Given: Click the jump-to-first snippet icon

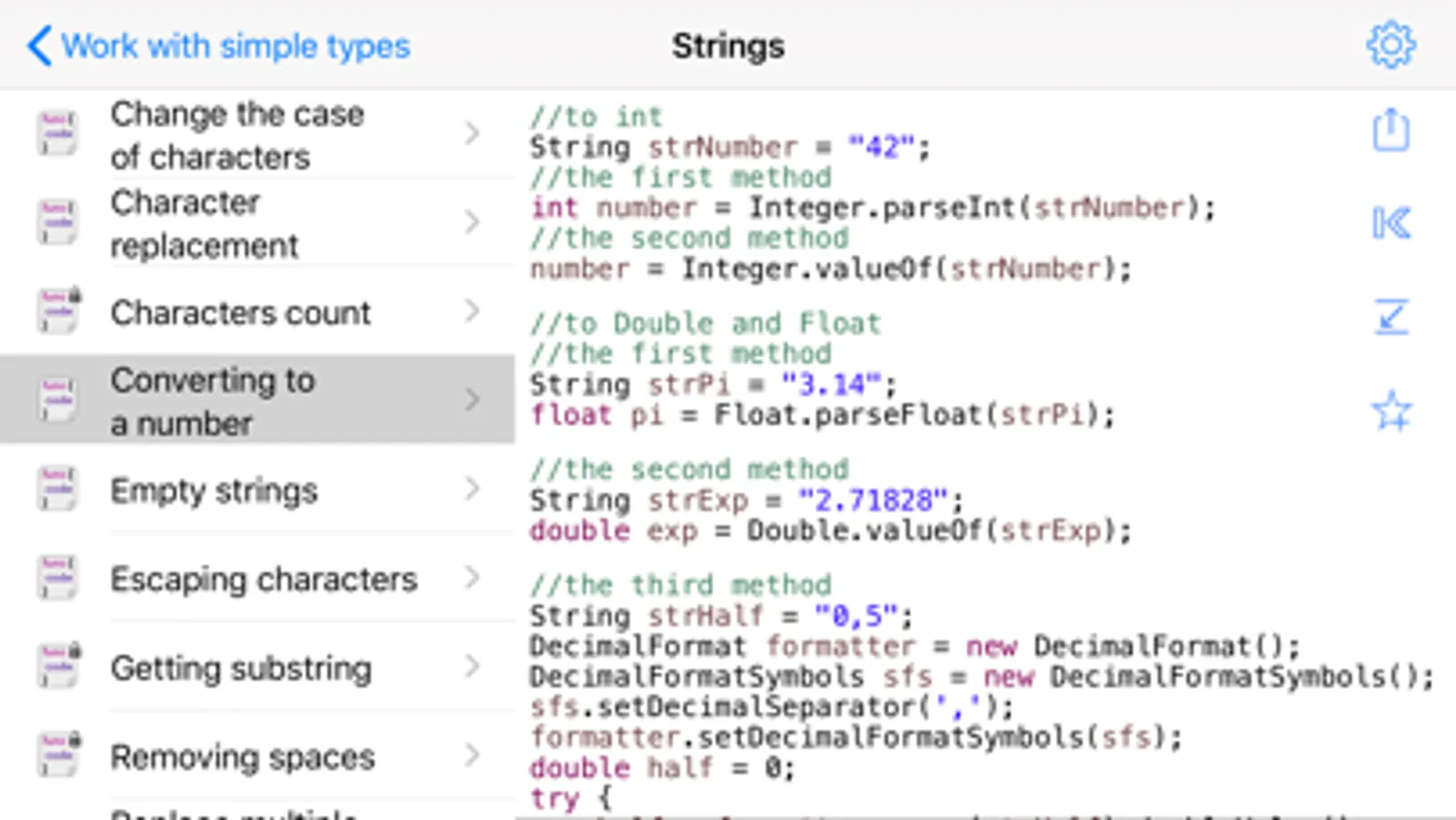Looking at the screenshot, I should pos(1390,223).
